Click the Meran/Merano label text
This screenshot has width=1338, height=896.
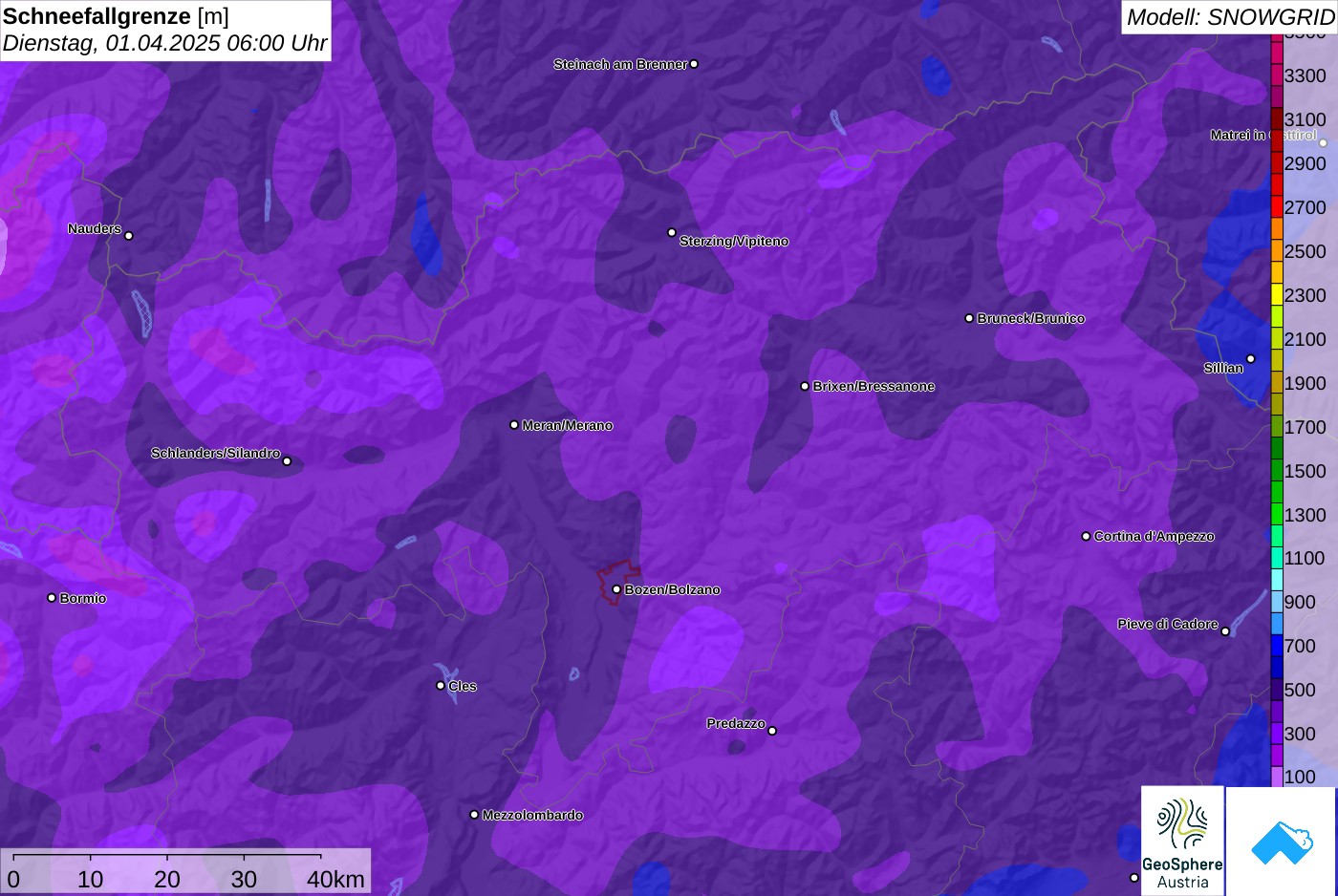pos(568,425)
